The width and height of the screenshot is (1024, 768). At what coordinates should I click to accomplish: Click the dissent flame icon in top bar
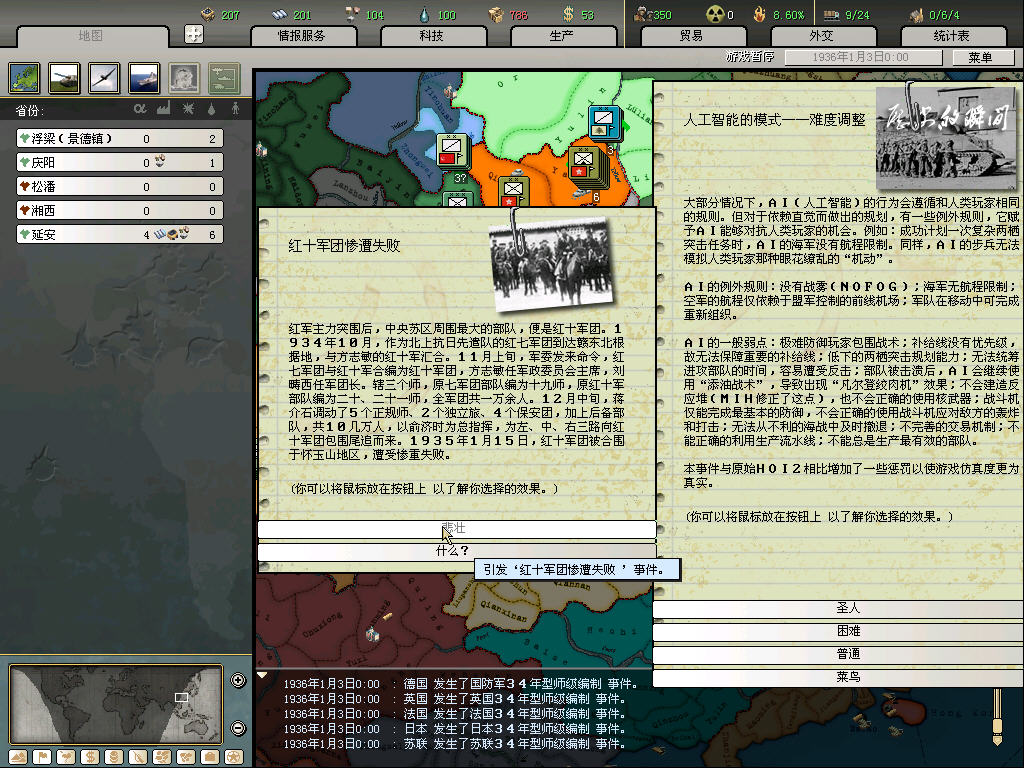tap(760, 14)
